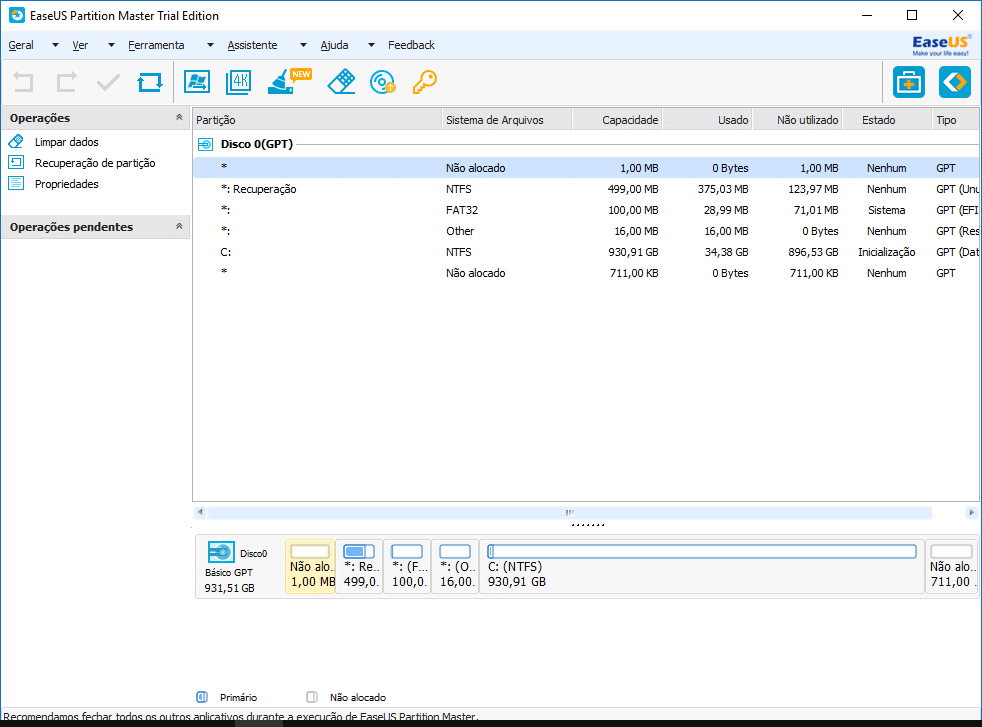Screen dimensions: 982x727
Task: Click the license key activation icon
Action: (x=425, y=82)
